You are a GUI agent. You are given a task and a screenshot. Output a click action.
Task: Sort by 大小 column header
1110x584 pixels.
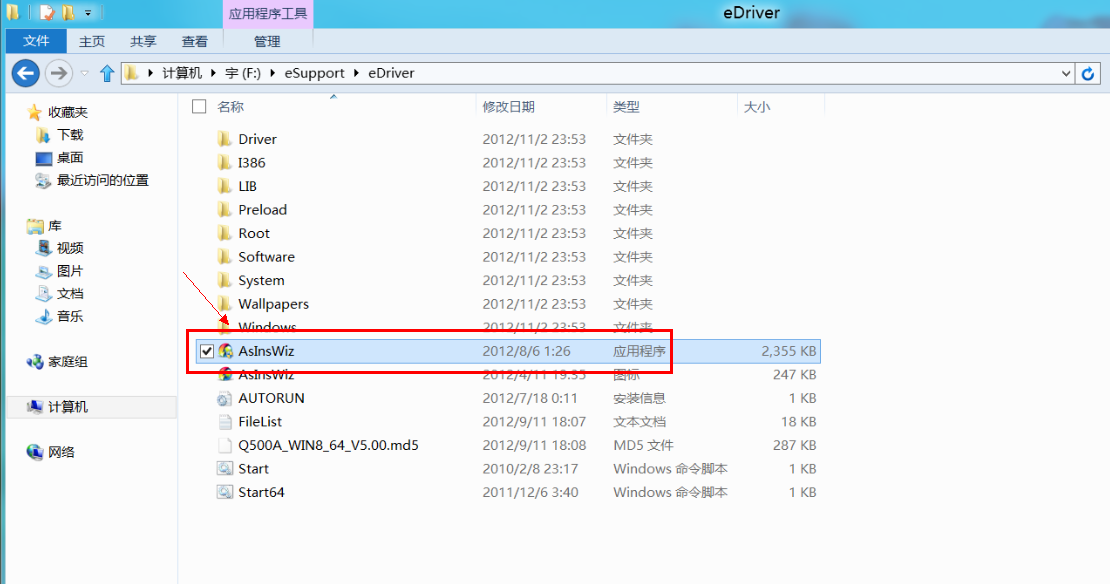[x=757, y=107]
